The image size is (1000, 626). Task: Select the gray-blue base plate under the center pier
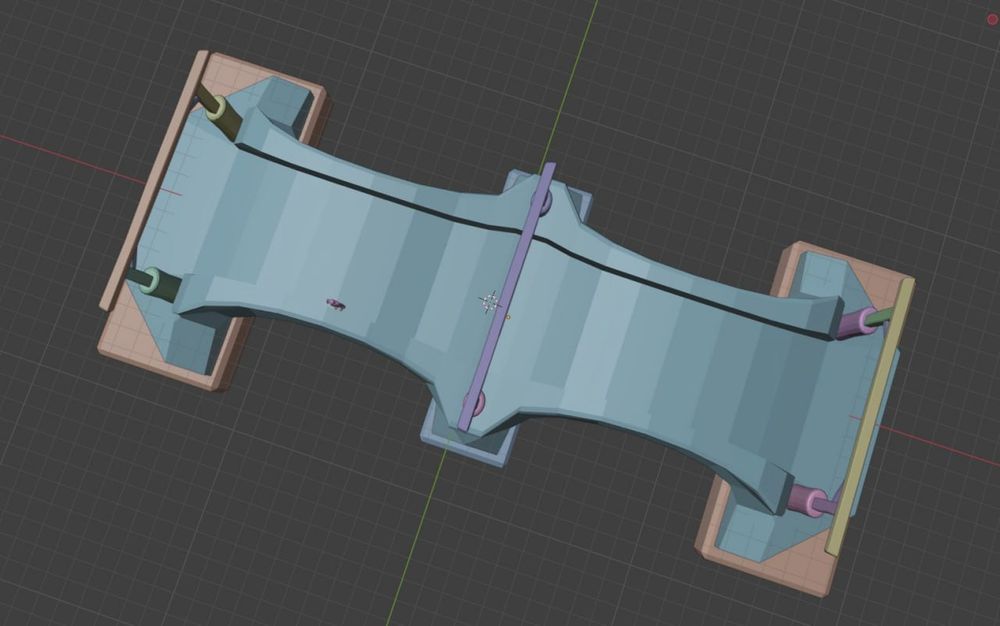469,444
